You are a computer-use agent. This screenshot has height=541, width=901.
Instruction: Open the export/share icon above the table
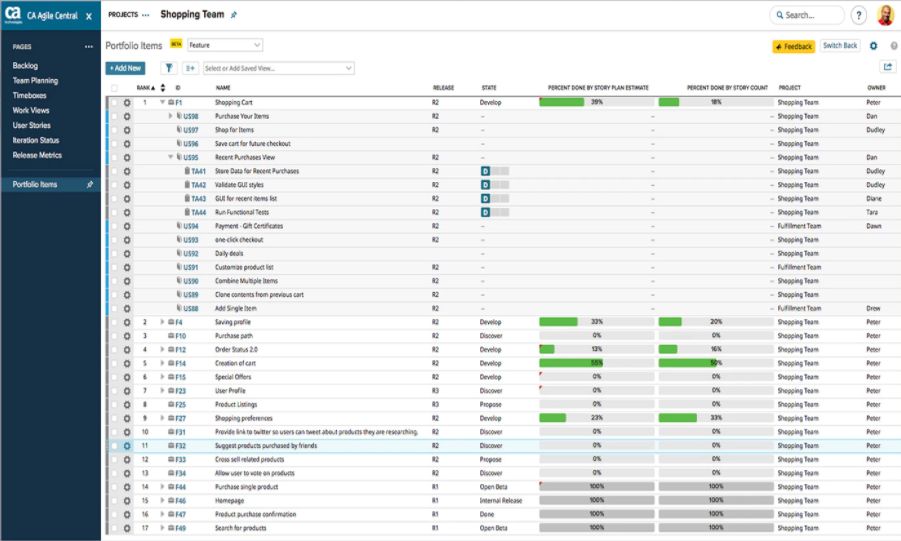point(887,67)
